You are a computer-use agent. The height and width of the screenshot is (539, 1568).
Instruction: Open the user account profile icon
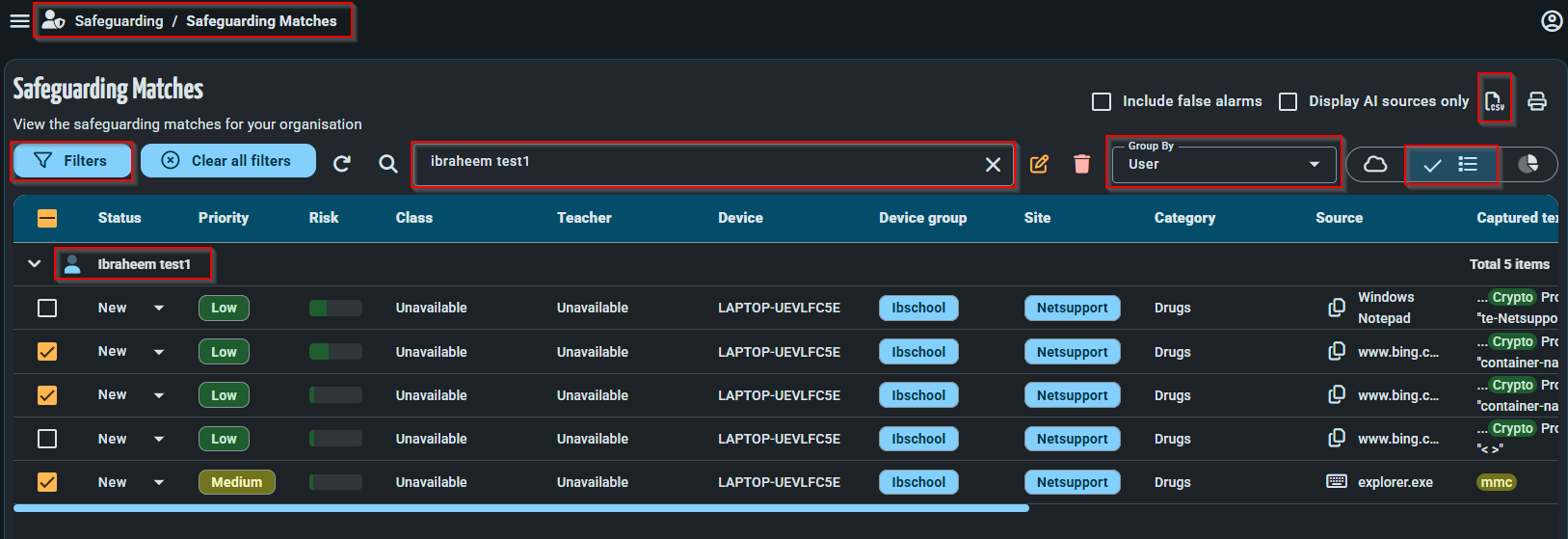1552,21
